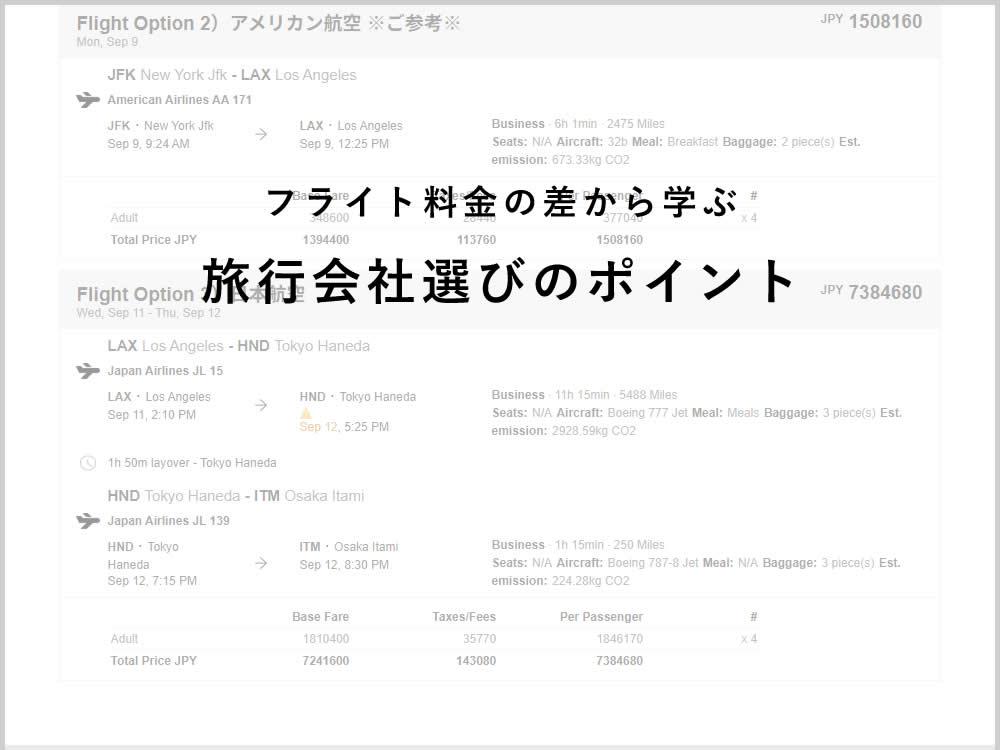Click arrival time 'Sep 12, 8:30 PM'
The height and width of the screenshot is (750, 1000).
[344, 564]
